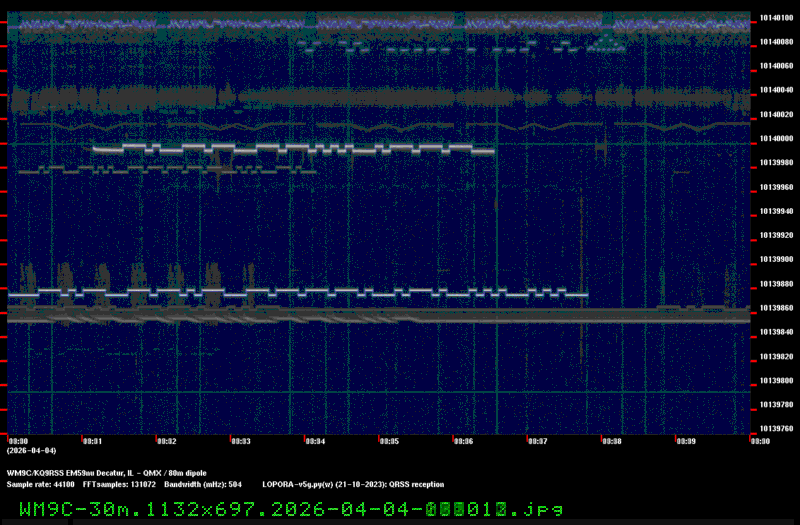The width and height of the screenshot is (800, 525).
Task: Click the 00:31 time axis marker
Action: 92,440
